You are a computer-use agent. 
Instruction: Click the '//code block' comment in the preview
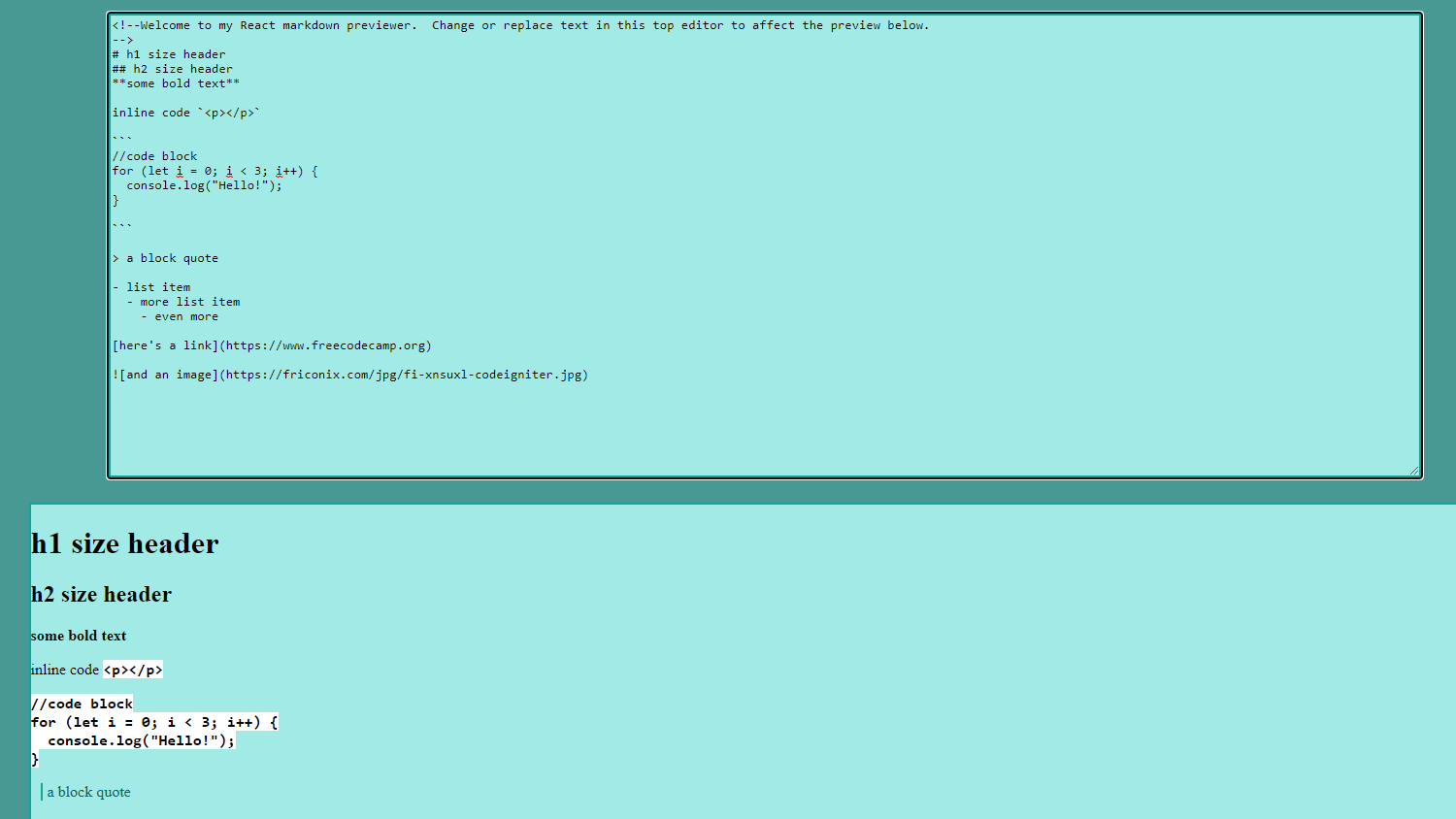pyautogui.click(x=82, y=703)
